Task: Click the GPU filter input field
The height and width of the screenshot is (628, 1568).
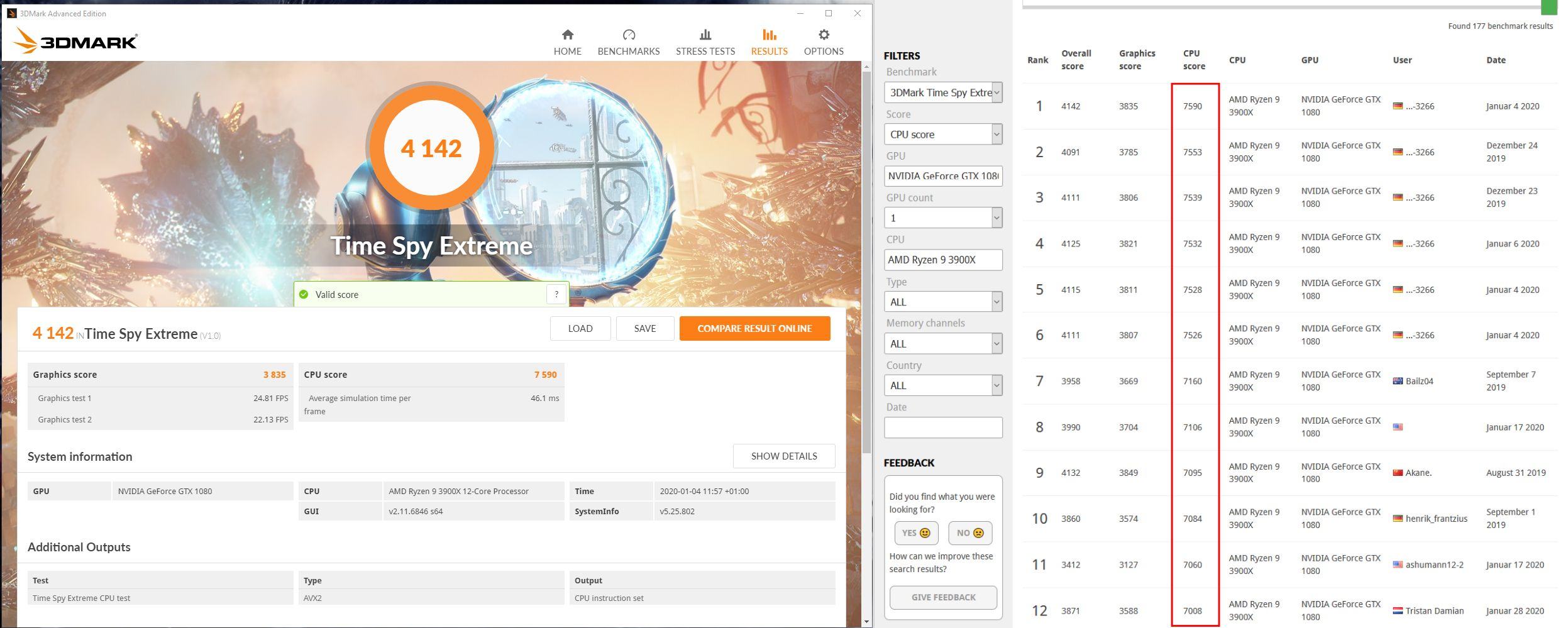Action: [x=942, y=176]
